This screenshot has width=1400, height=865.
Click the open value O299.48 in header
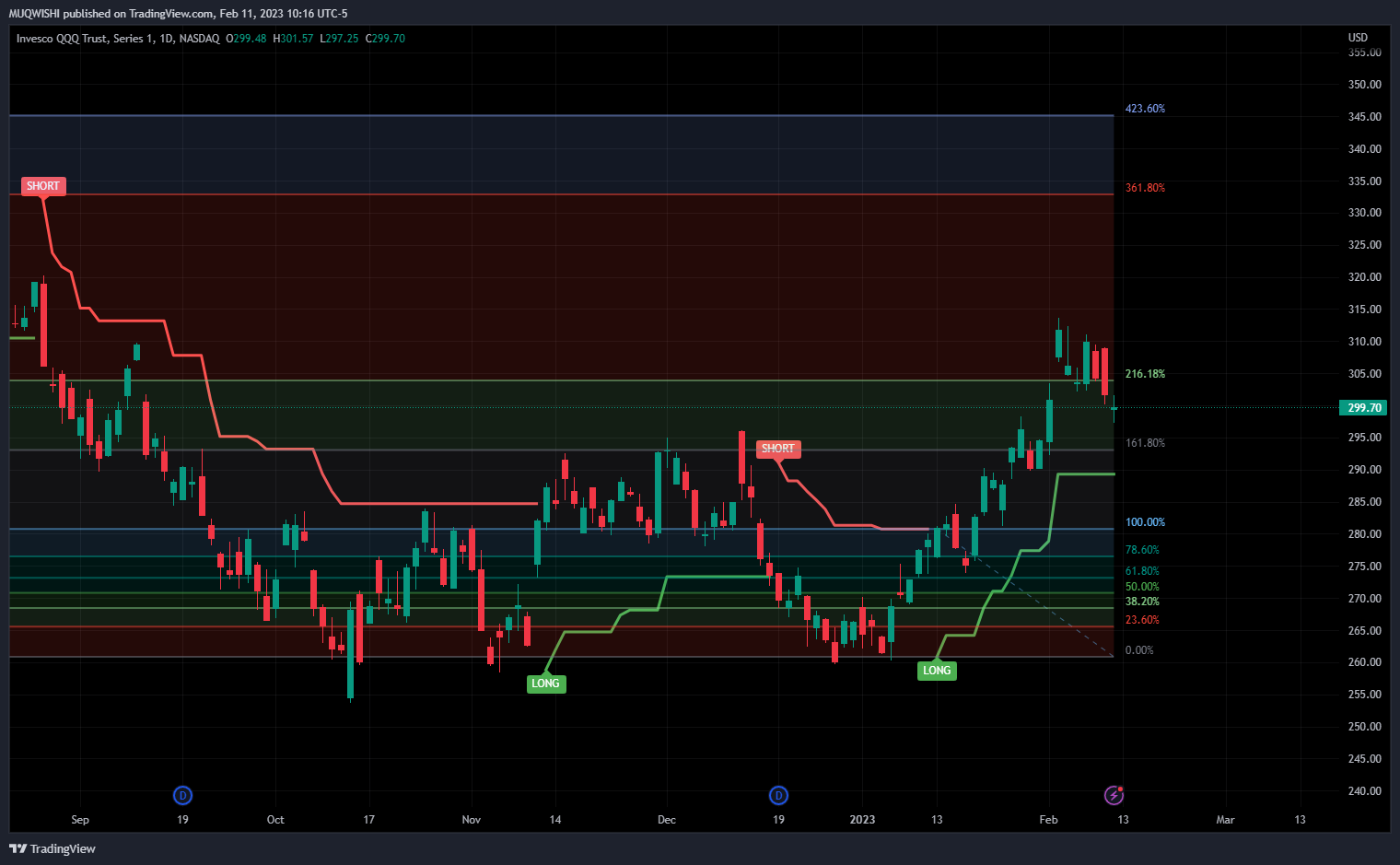(246, 39)
